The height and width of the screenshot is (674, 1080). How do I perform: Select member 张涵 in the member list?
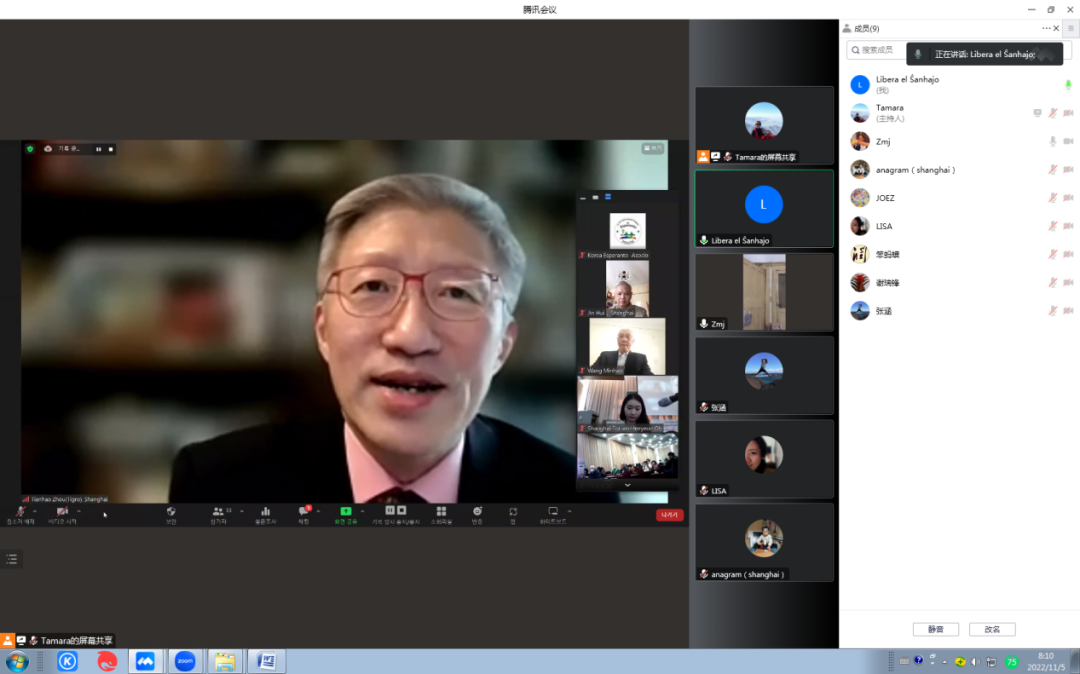point(959,310)
